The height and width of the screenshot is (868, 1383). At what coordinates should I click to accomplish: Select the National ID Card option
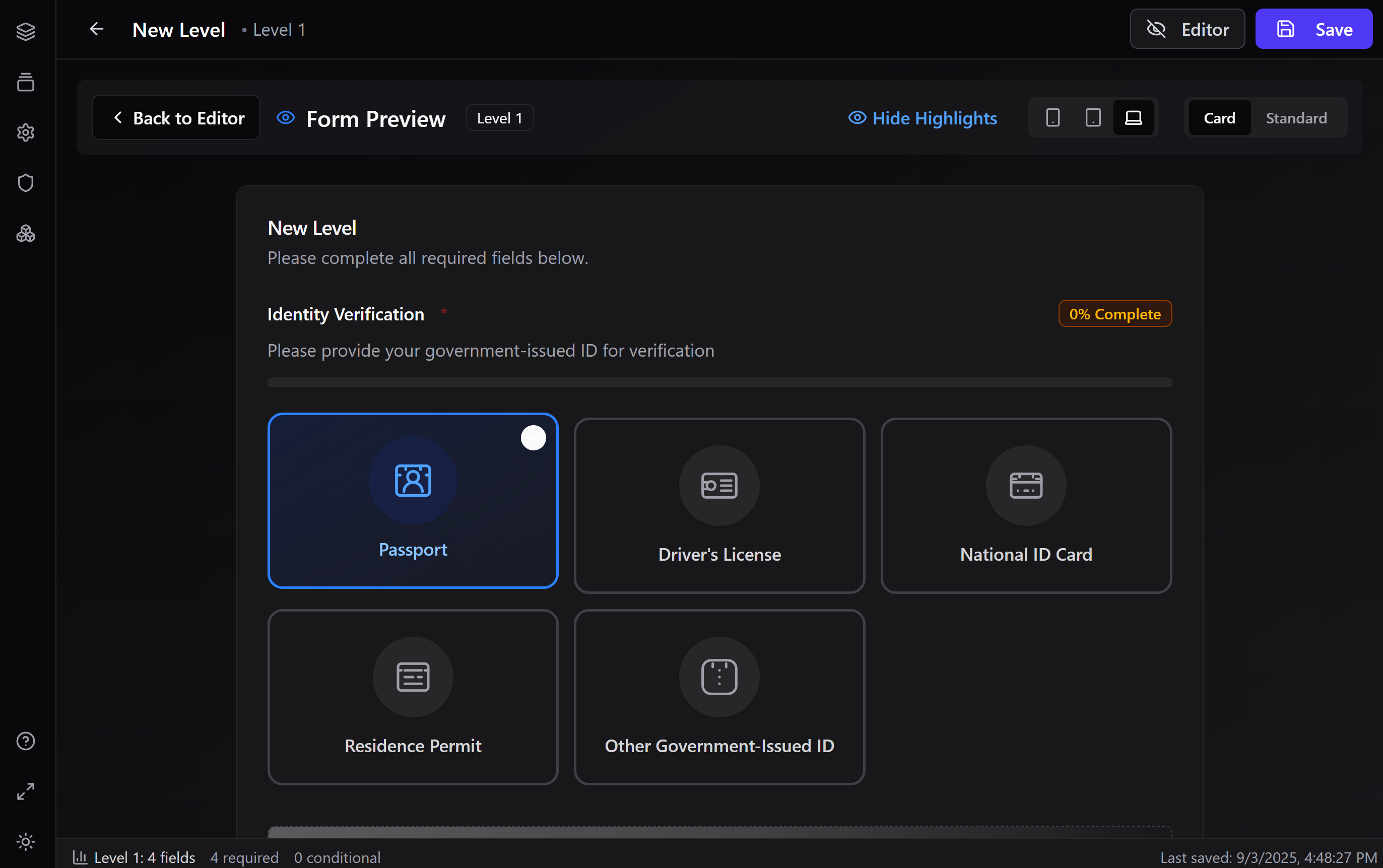[x=1025, y=505]
